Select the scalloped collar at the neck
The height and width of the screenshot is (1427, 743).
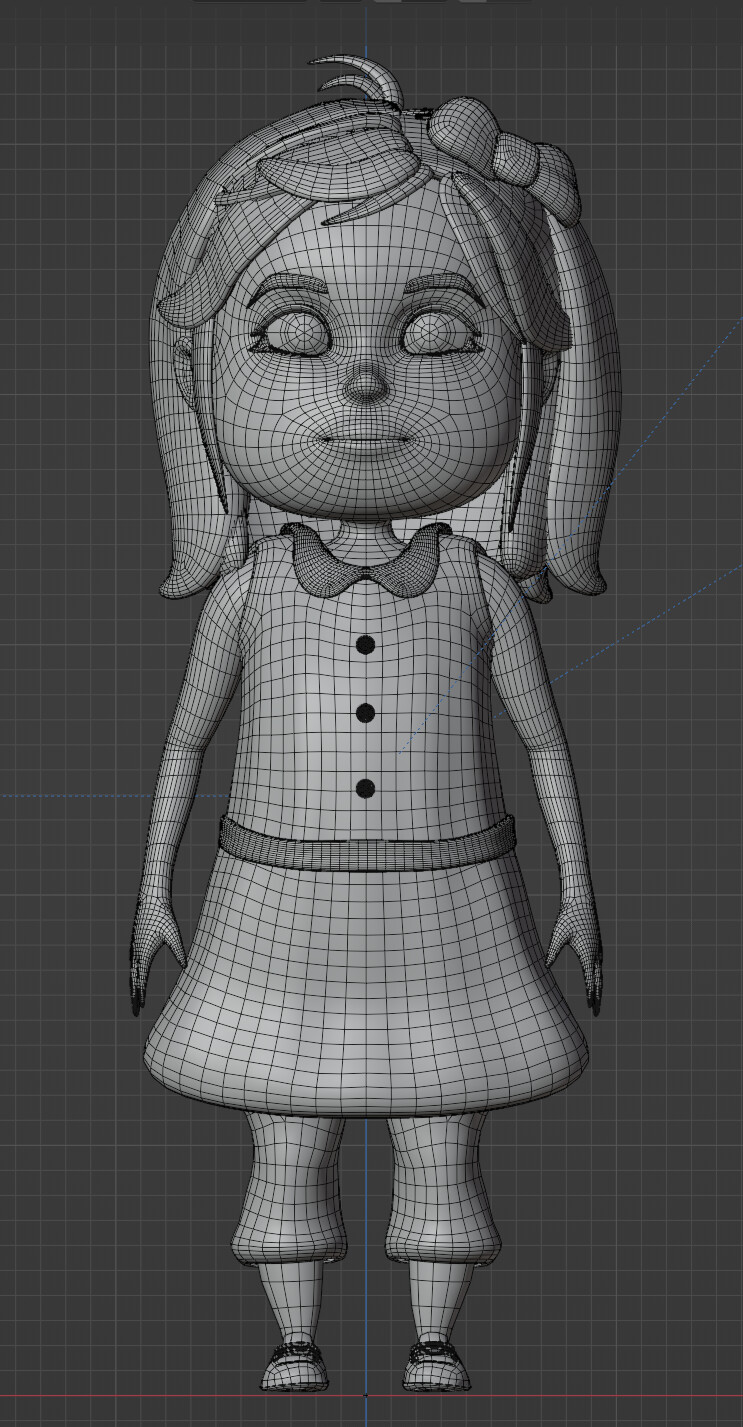[x=365, y=559]
